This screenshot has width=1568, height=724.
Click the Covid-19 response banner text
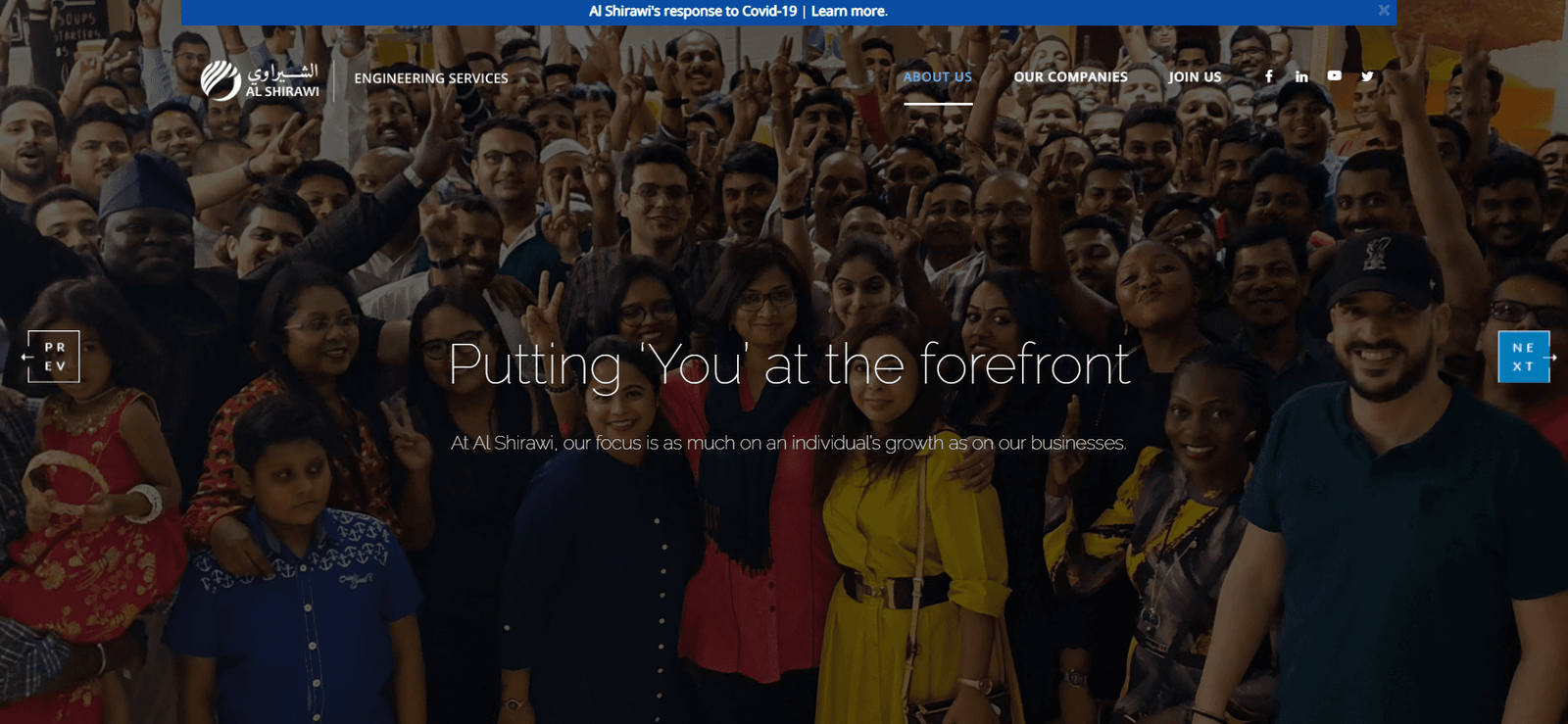(x=693, y=12)
